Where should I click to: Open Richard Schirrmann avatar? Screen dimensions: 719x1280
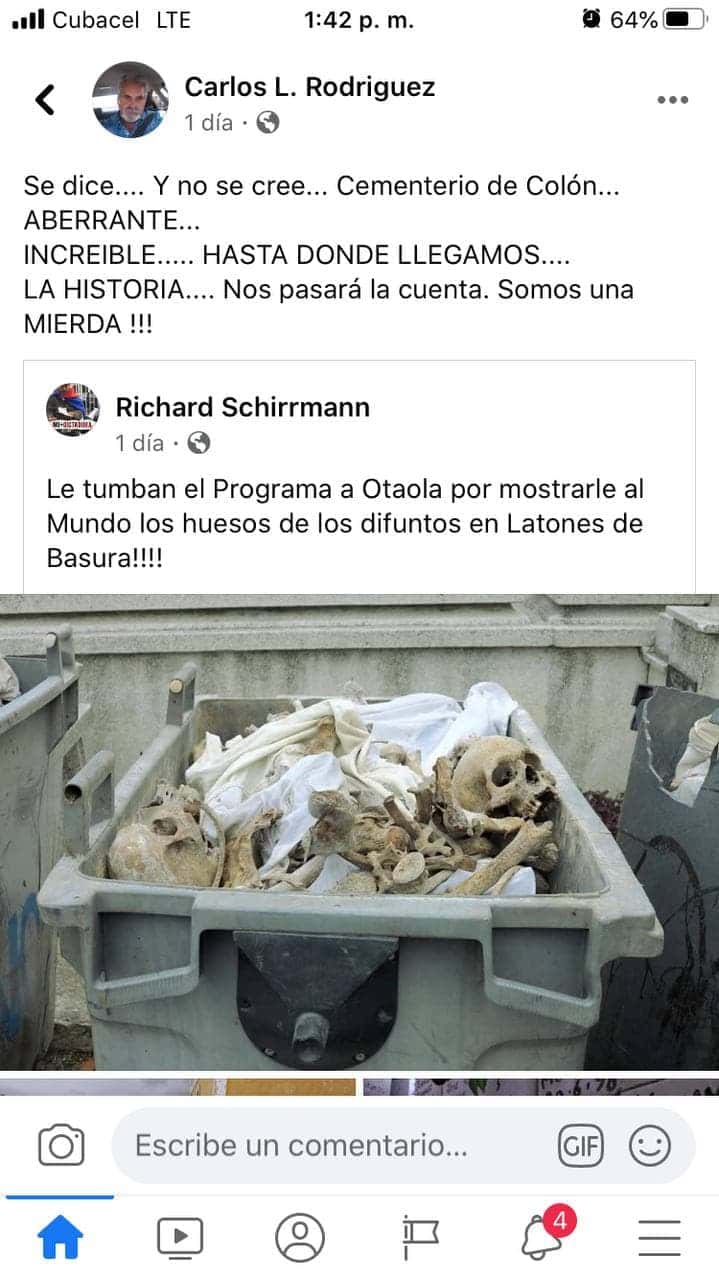[73, 410]
